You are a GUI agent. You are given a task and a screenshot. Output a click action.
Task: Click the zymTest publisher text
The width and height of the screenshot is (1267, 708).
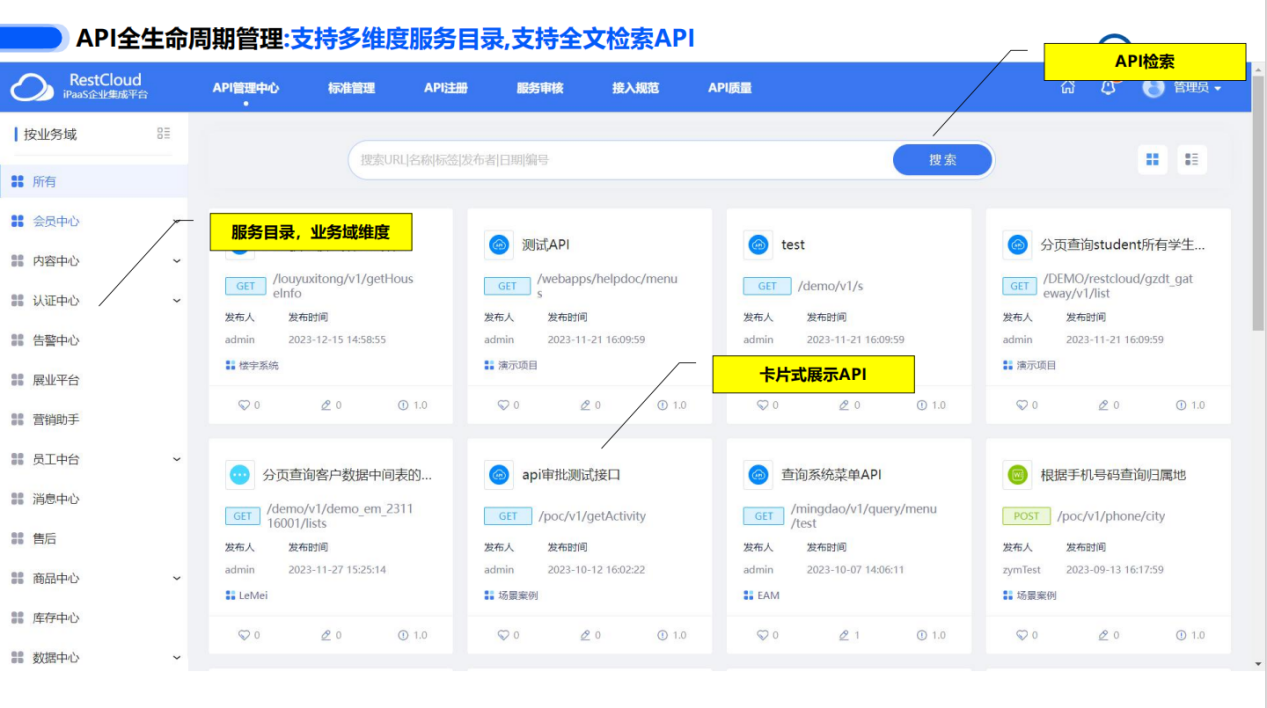tap(1022, 570)
